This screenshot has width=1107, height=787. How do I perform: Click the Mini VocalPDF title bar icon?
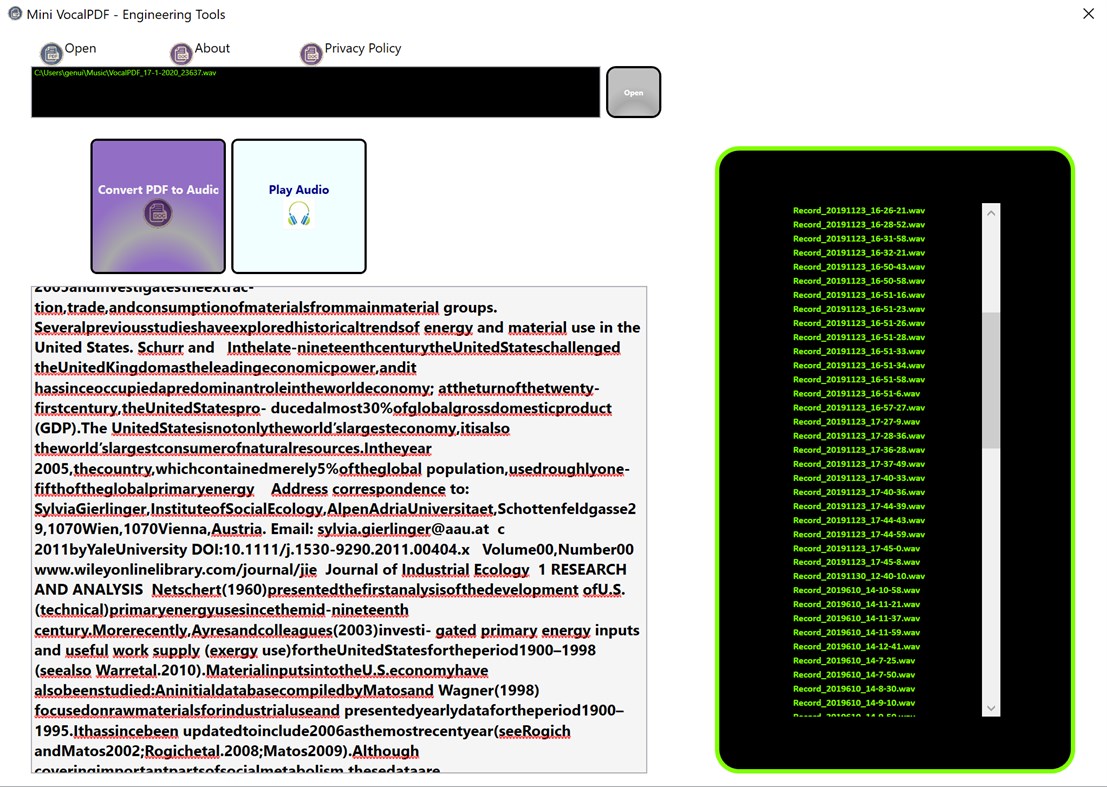click(x=14, y=14)
